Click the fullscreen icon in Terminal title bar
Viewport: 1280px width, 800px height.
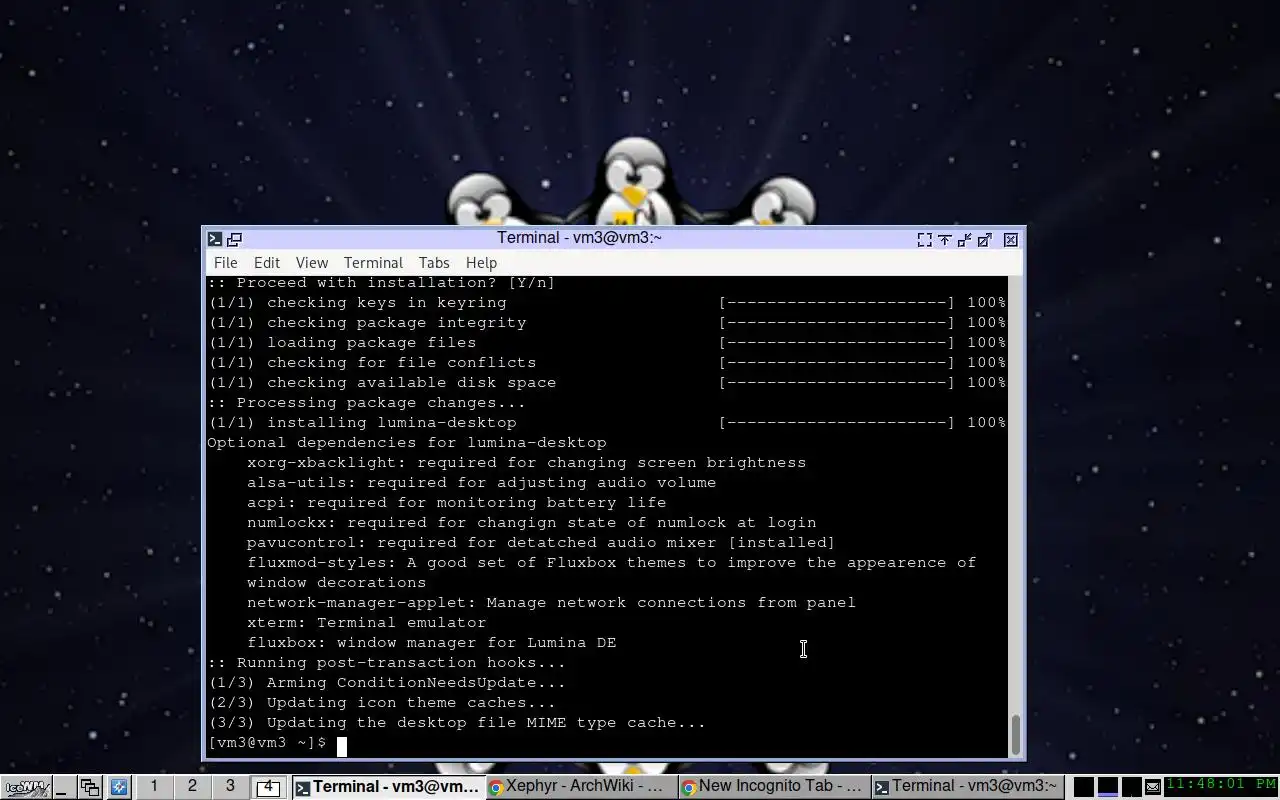tap(924, 240)
